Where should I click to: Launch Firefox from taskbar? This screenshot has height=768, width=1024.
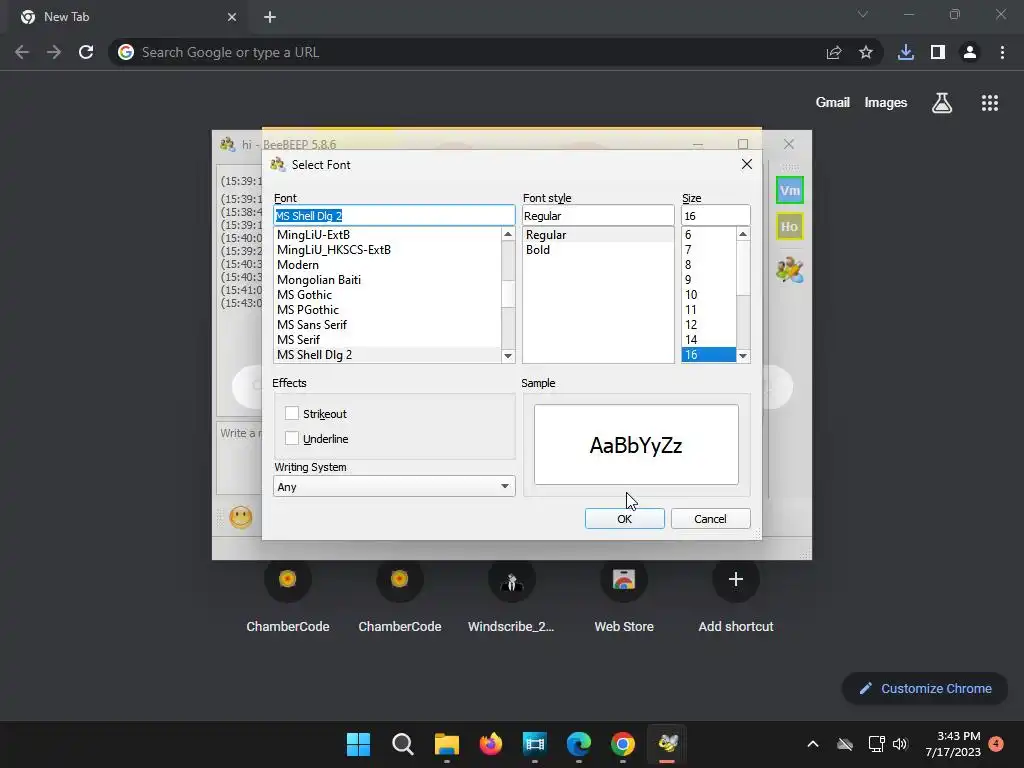coord(490,744)
